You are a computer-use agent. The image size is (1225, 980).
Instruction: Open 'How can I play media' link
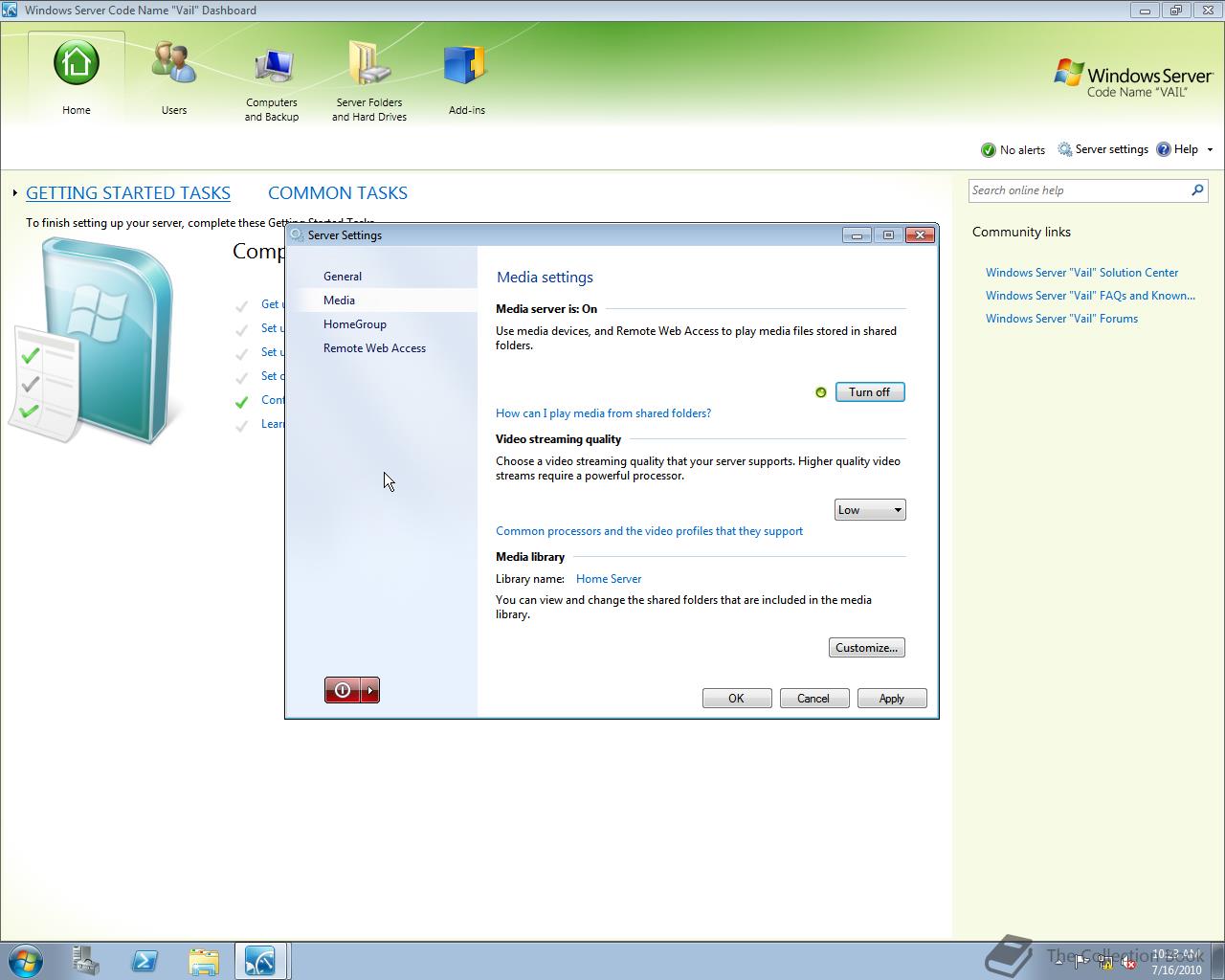click(x=603, y=413)
